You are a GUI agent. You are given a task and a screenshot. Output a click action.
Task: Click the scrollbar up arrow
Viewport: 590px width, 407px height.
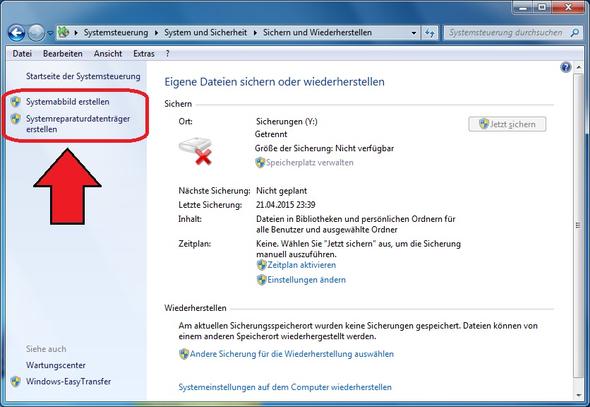pos(578,68)
